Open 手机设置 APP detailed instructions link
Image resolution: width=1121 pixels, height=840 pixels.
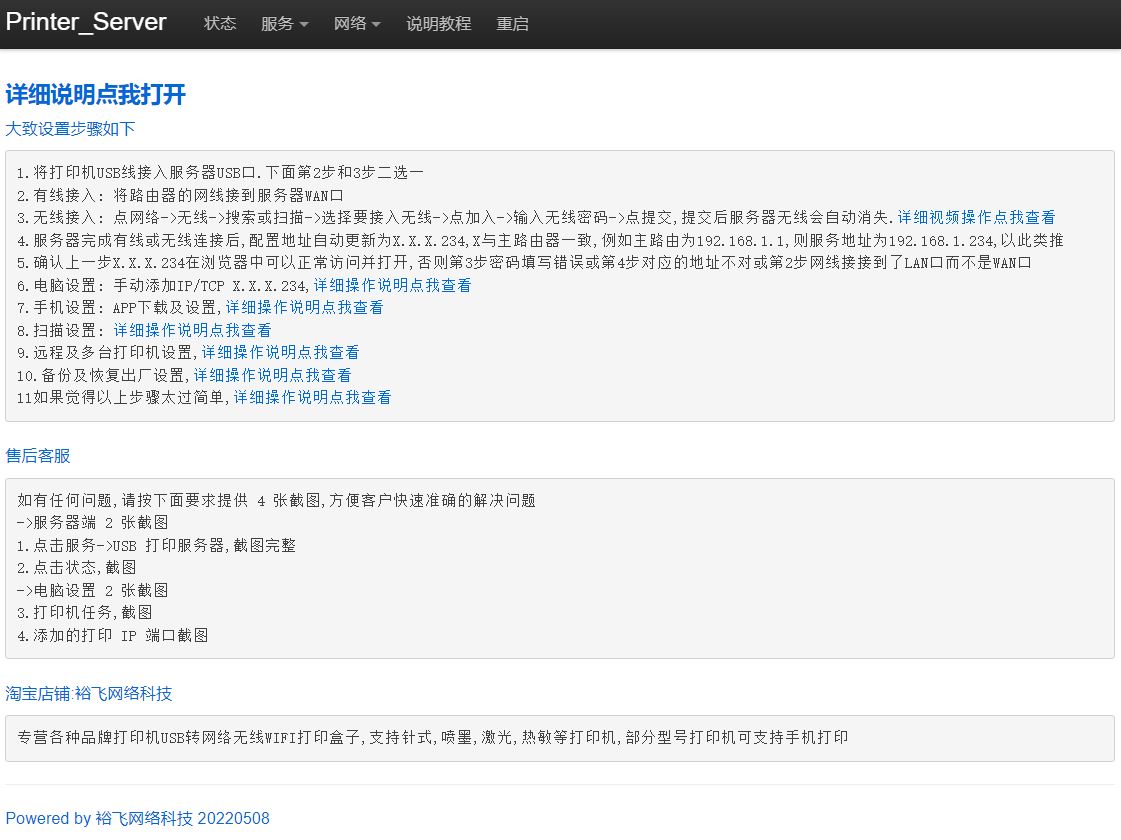click(304, 307)
